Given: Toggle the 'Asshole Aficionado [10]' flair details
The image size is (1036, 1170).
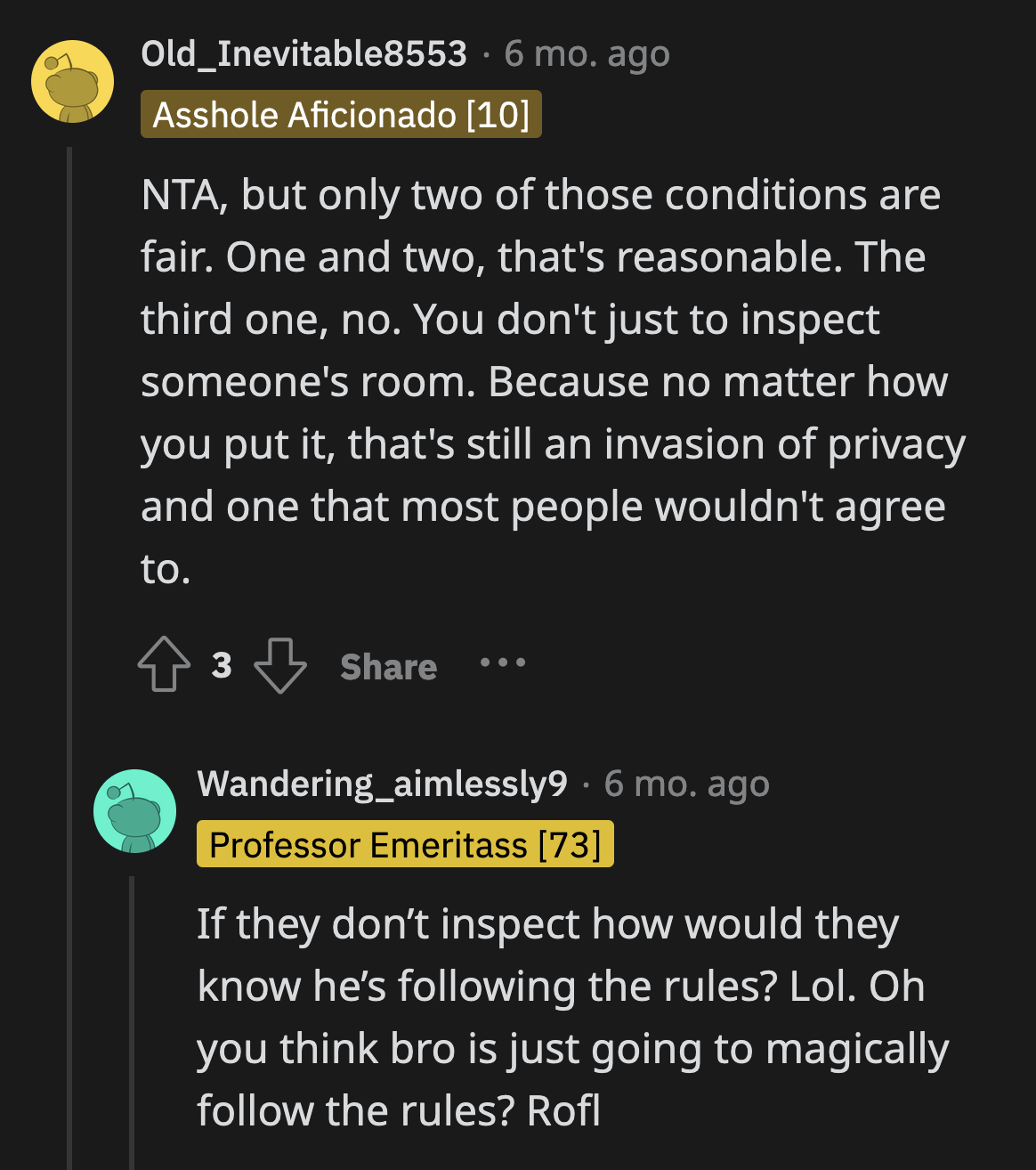Looking at the screenshot, I should point(341,114).
